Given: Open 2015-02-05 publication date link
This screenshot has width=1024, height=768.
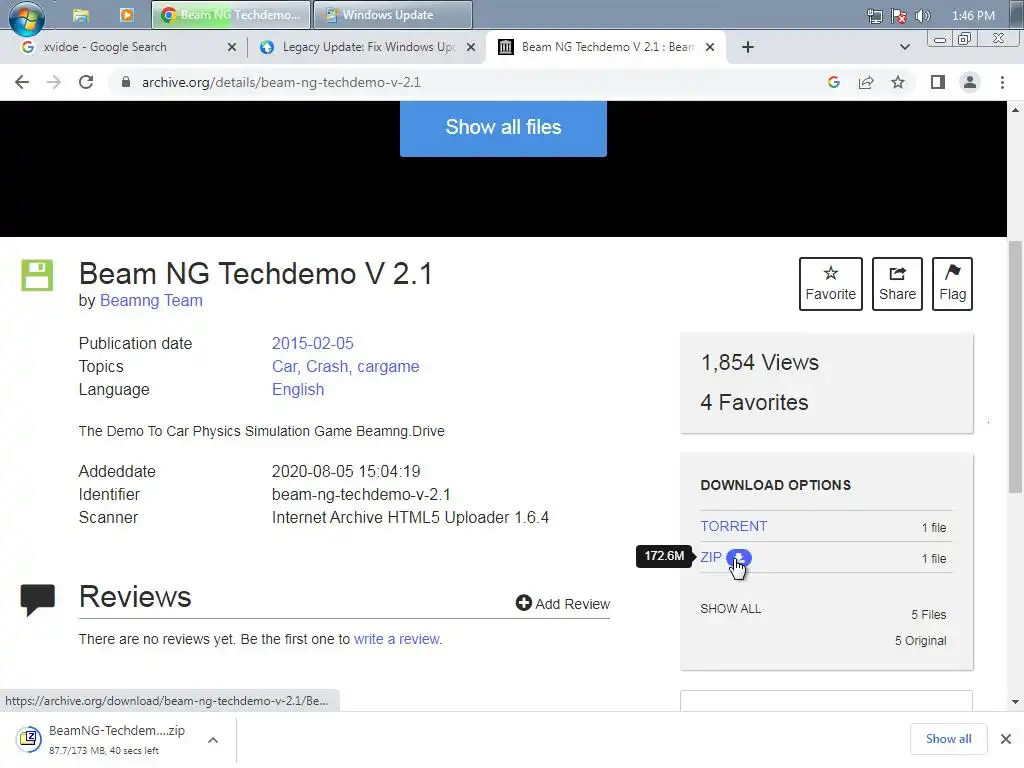Looking at the screenshot, I should click(312, 344).
